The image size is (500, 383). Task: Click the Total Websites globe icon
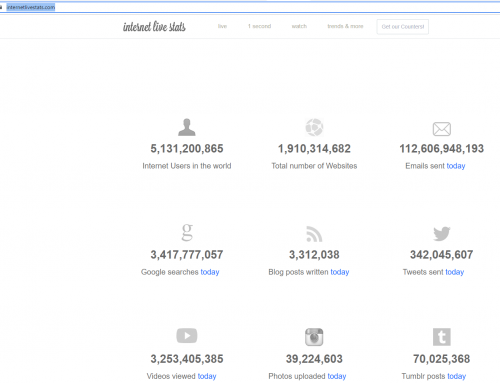pyautogui.click(x=314, y=127)
